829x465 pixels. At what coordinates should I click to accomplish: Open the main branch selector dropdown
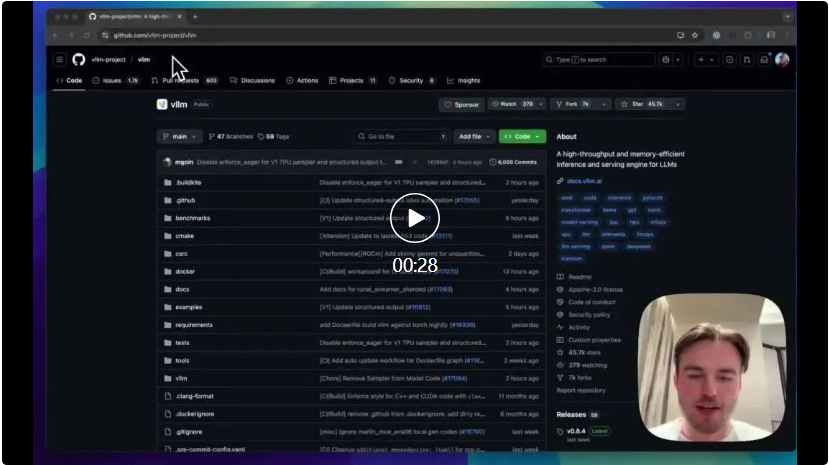click(x=180, y=136)
